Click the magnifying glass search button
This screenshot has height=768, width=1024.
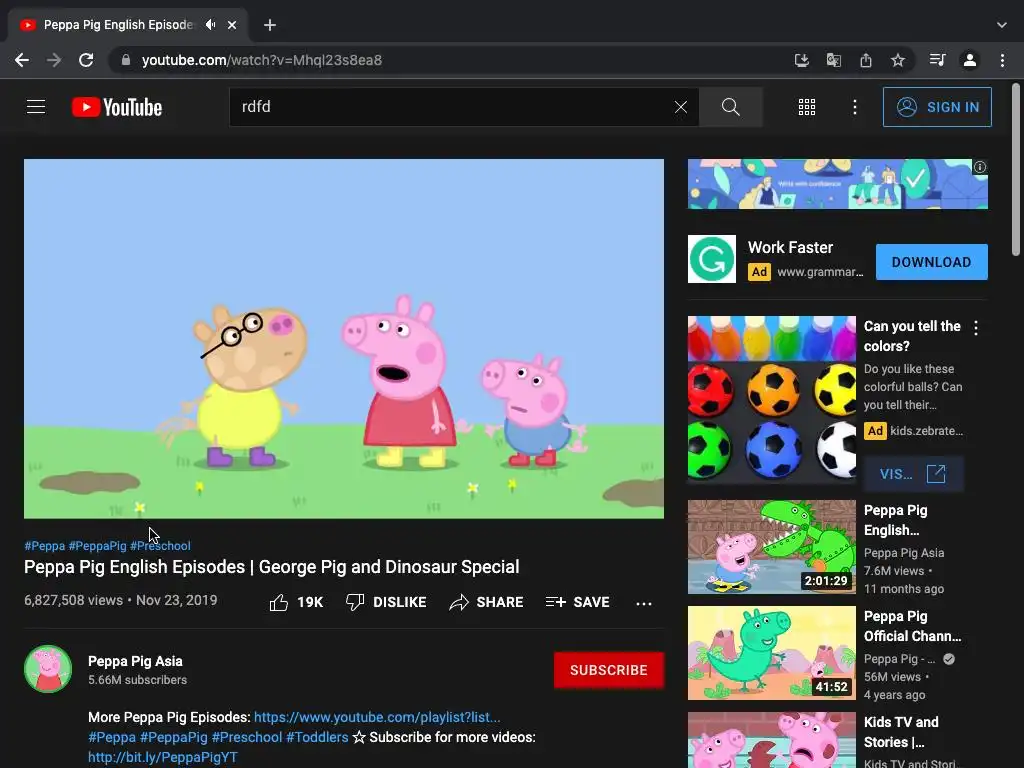[x=731, y=107]
